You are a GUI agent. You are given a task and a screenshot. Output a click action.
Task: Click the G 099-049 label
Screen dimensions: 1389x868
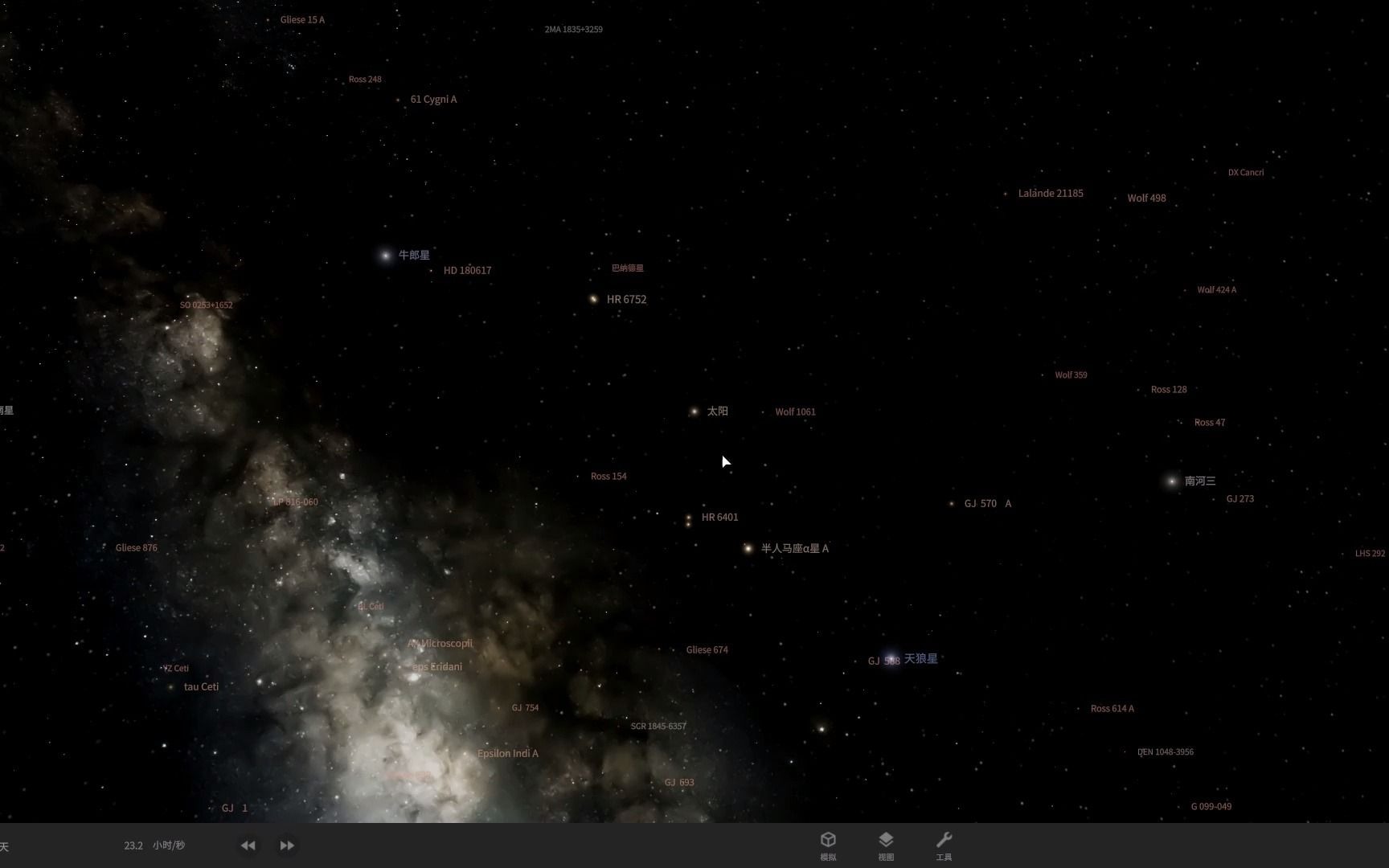[1211, 807]
